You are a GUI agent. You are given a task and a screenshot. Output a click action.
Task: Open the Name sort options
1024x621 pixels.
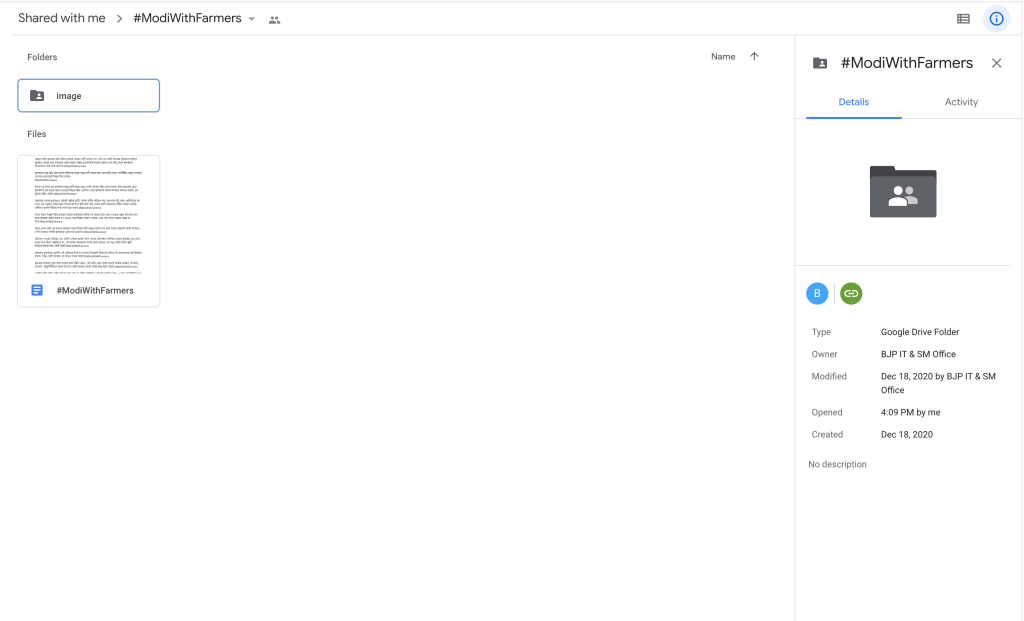point(723,57)
